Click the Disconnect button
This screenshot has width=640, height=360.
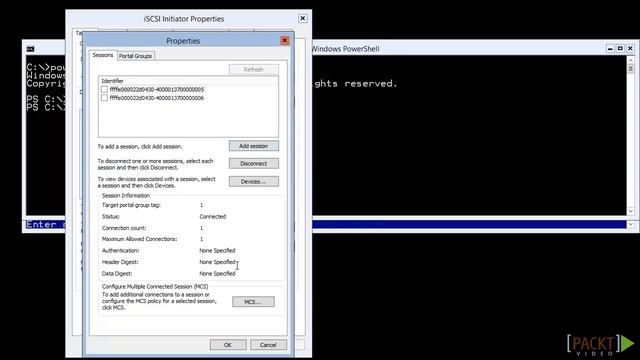(253, 163)
